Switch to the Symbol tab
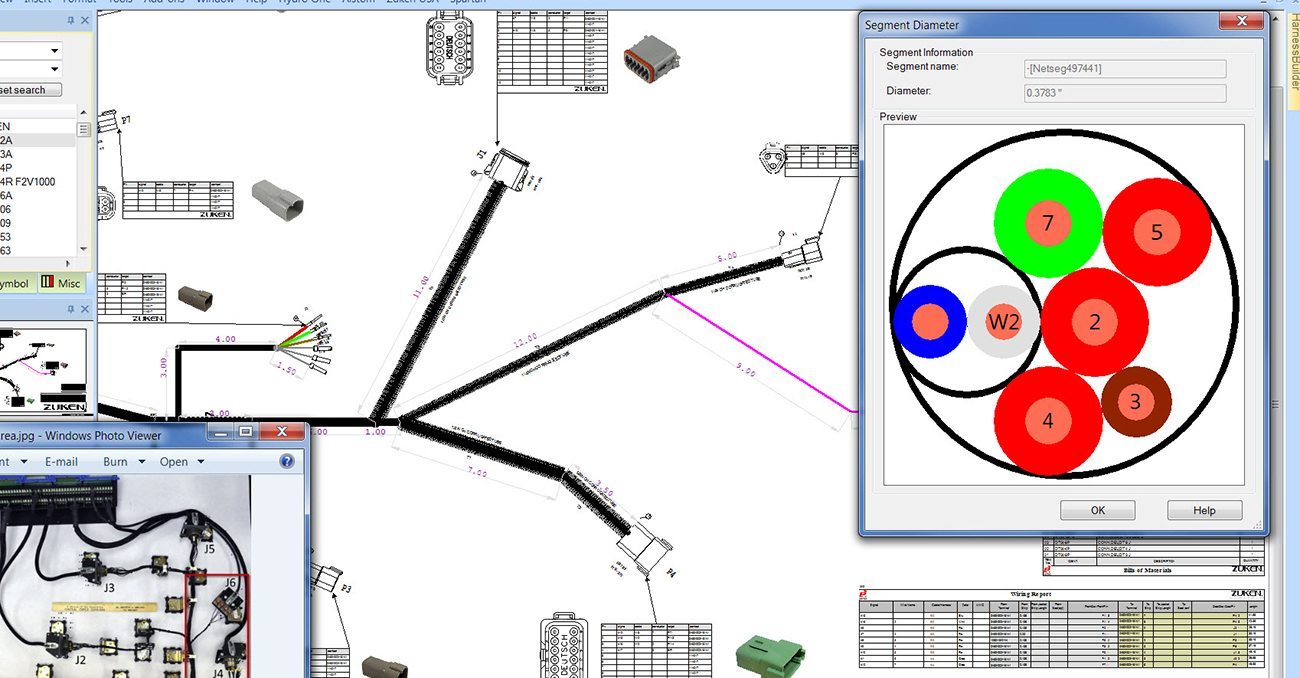The image size is (1300, 678). tap(12, 283)
